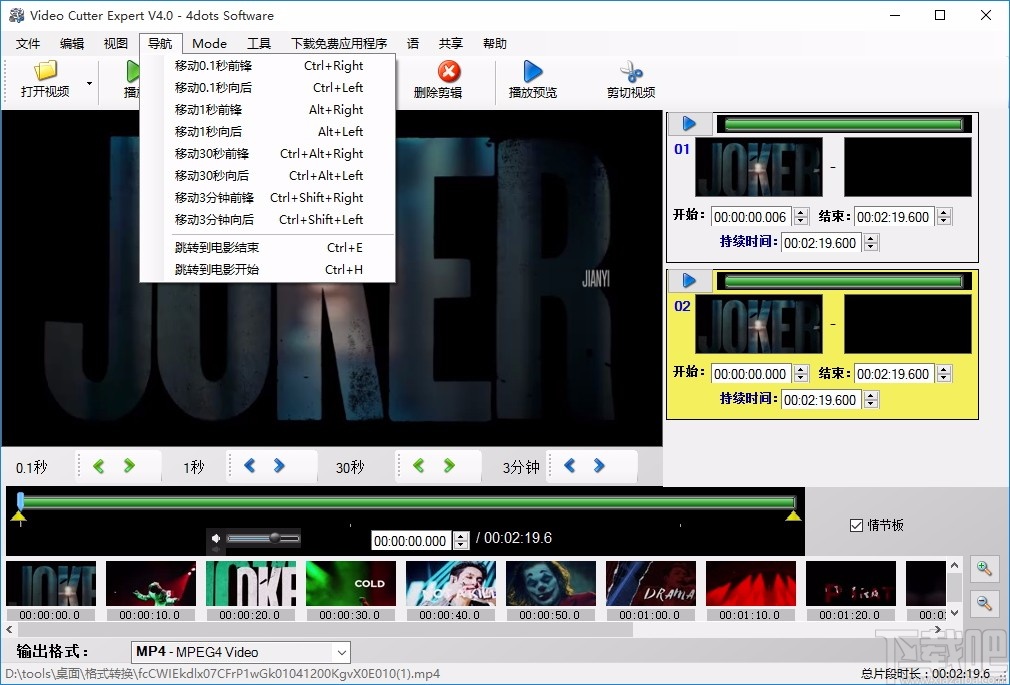
Task: Play clip 02 using its play button
Action: (689, 280)
